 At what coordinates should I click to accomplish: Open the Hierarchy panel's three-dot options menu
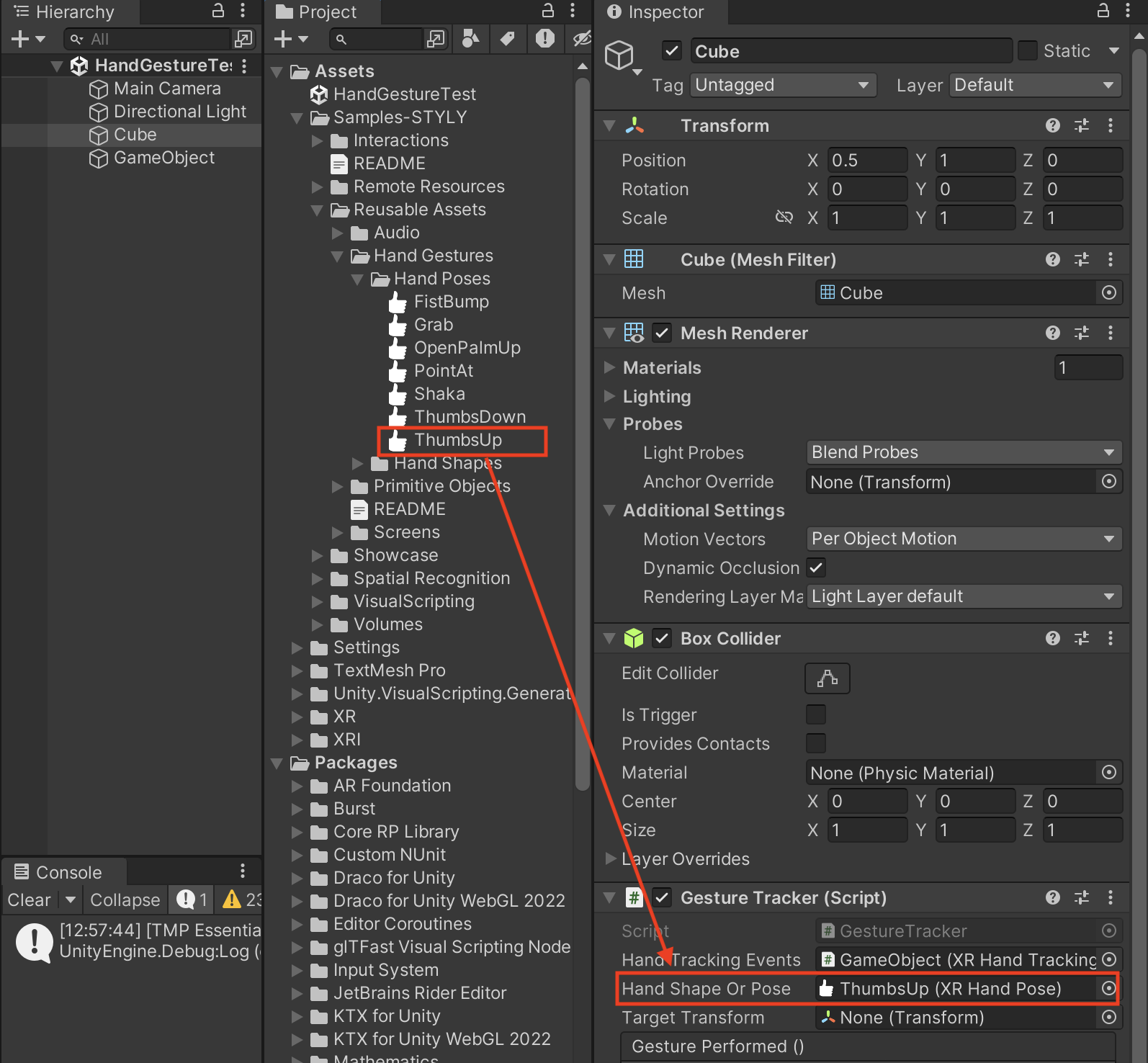click(243, 11)
